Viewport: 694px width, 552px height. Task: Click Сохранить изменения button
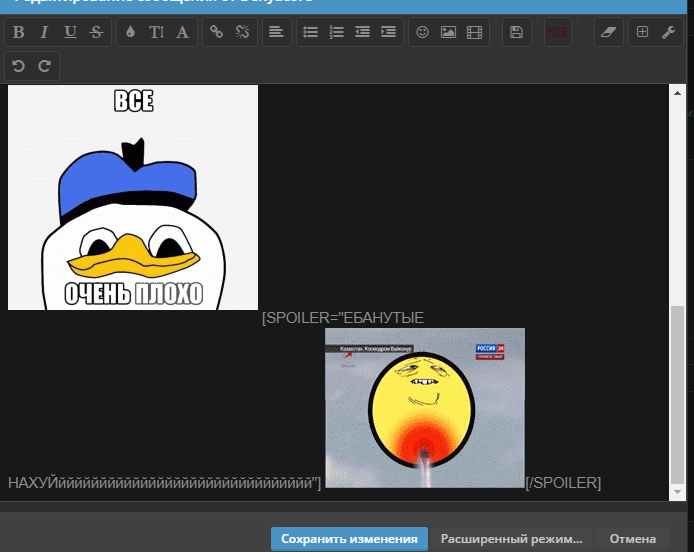tap(349, 539)
